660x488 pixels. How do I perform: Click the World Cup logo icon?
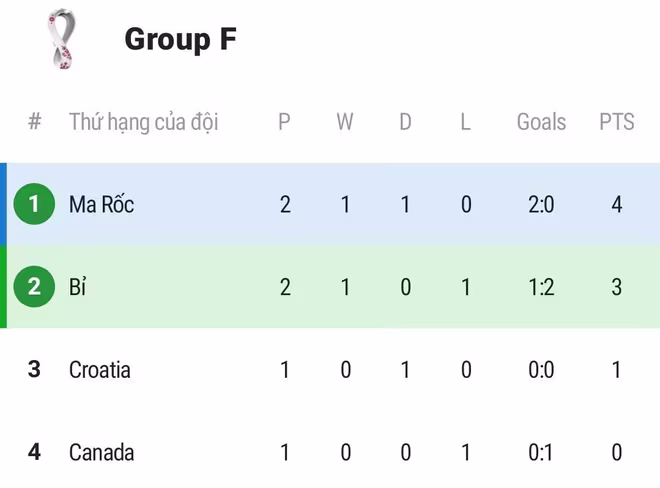pos(62,39)
